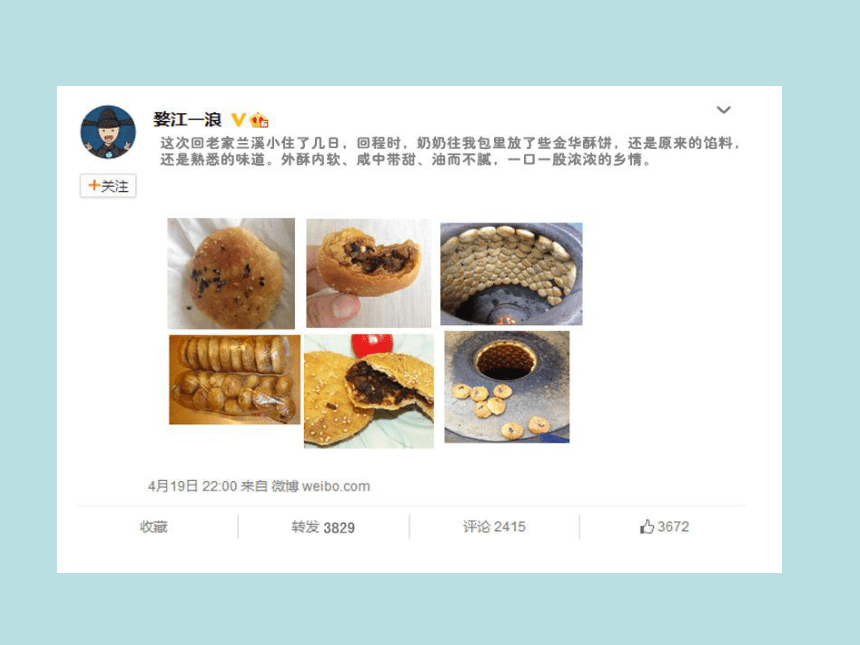Open the bagged pastries photo

click(235, 380)
